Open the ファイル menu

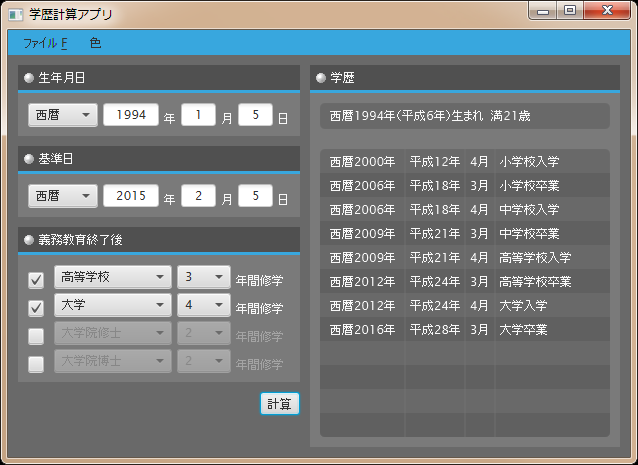click(x=44, y=43)
